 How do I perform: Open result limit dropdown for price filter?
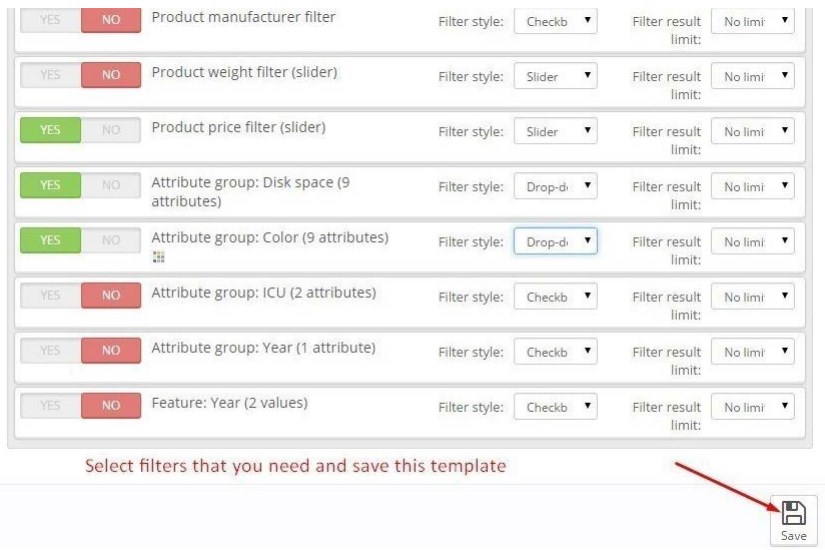tap(752, 131)
